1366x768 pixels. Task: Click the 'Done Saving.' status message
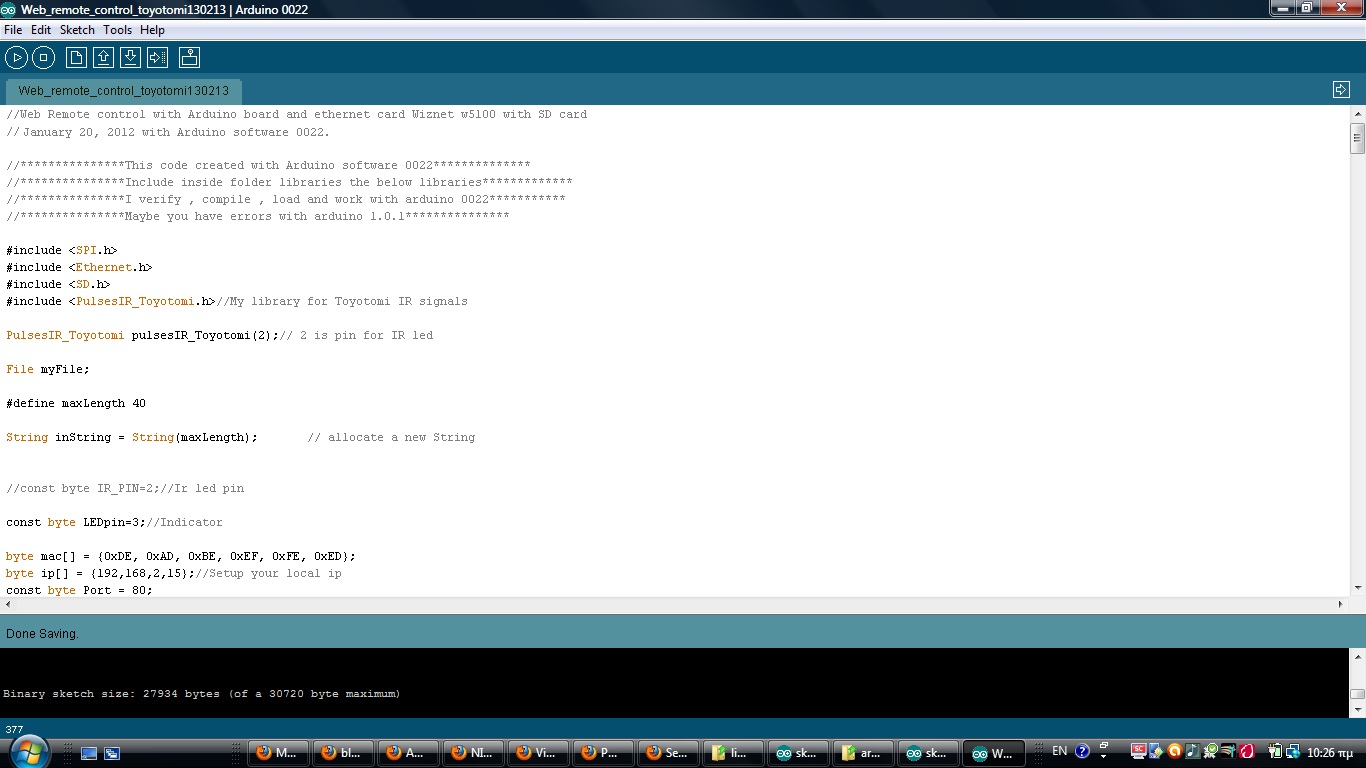coord(42,634)
